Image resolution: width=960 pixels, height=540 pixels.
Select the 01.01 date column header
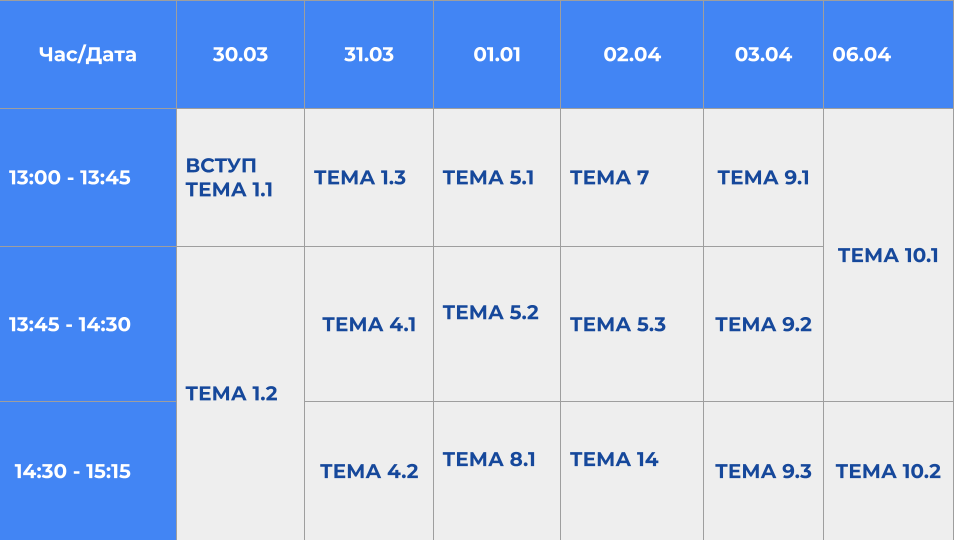tap(497, 55)
